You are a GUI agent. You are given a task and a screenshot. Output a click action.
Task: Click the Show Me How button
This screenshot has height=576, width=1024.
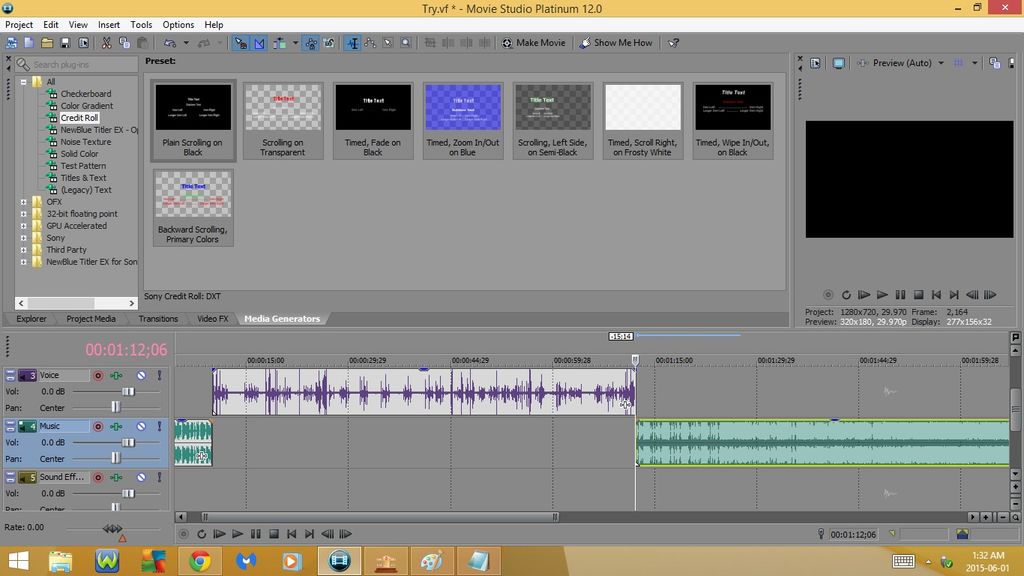616,43
